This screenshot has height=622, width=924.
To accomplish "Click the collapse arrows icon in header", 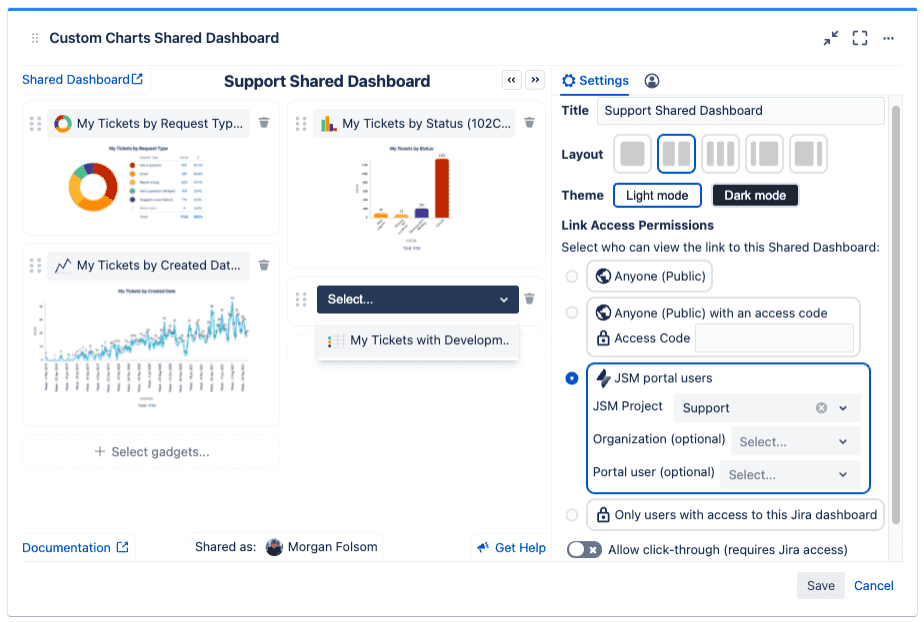I will (831, 38).
